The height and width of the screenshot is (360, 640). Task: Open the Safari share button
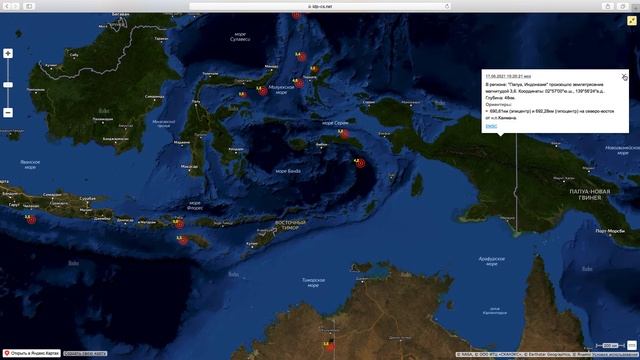[x=607, y=6]
